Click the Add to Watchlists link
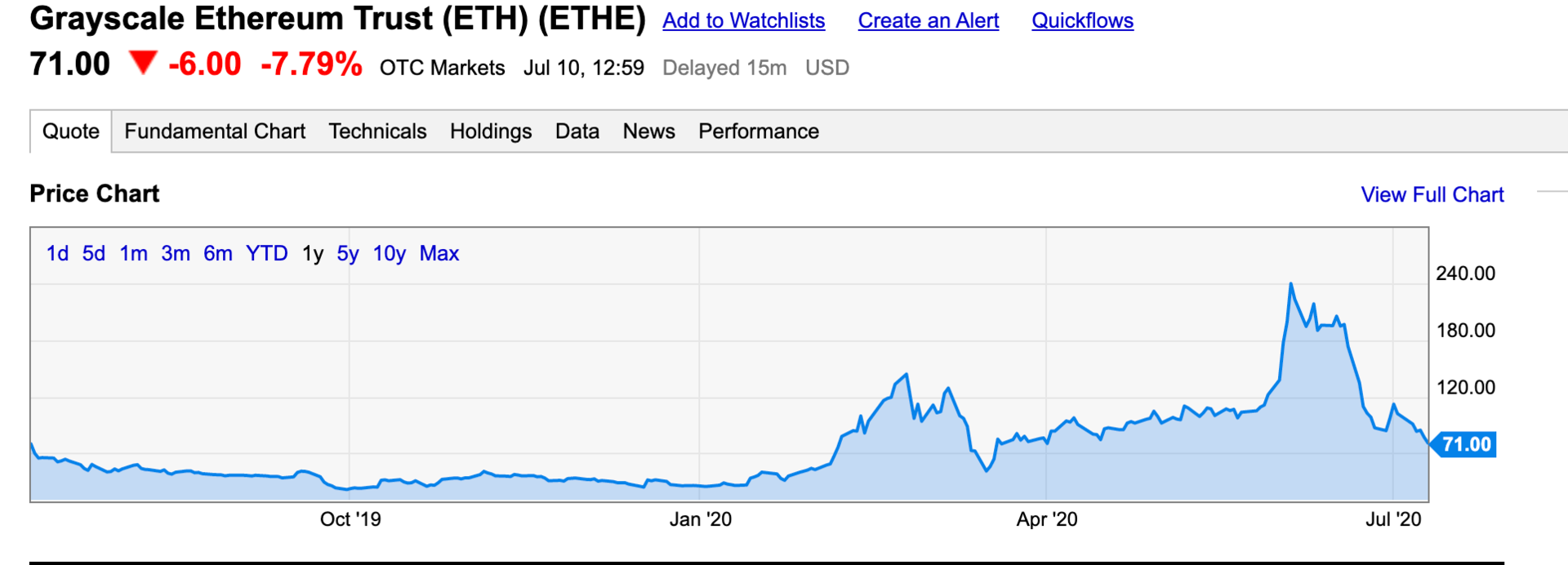Screen dimensions: 1568x565 (743, 20)
